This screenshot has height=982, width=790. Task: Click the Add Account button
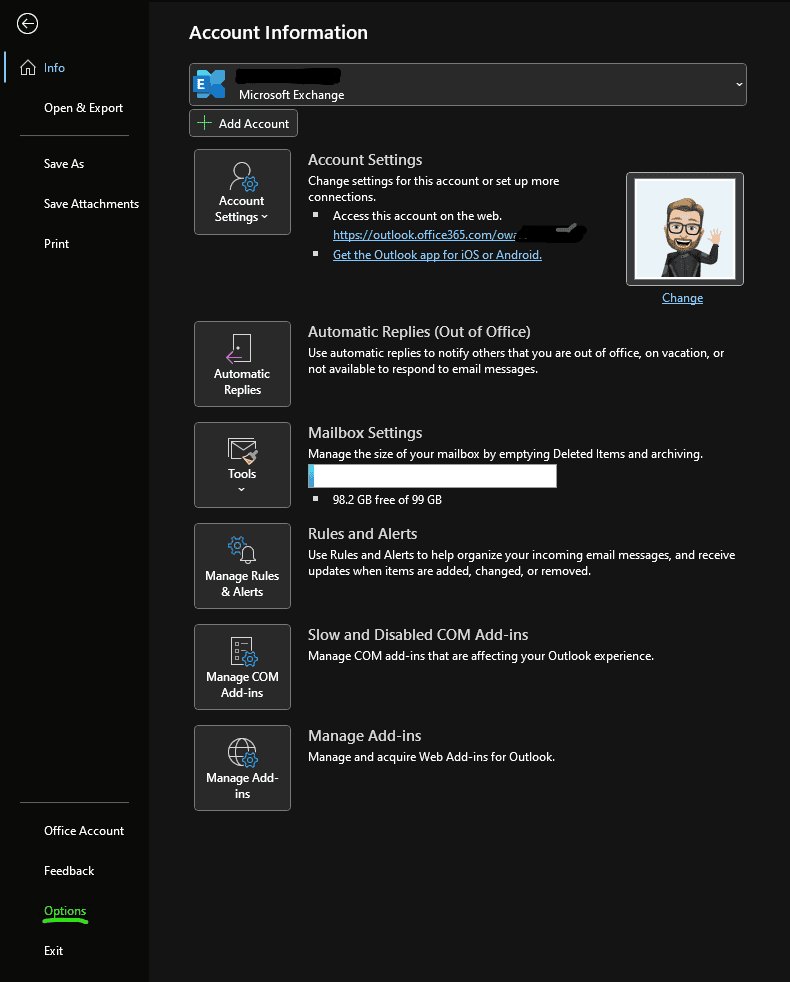(243, 123)
